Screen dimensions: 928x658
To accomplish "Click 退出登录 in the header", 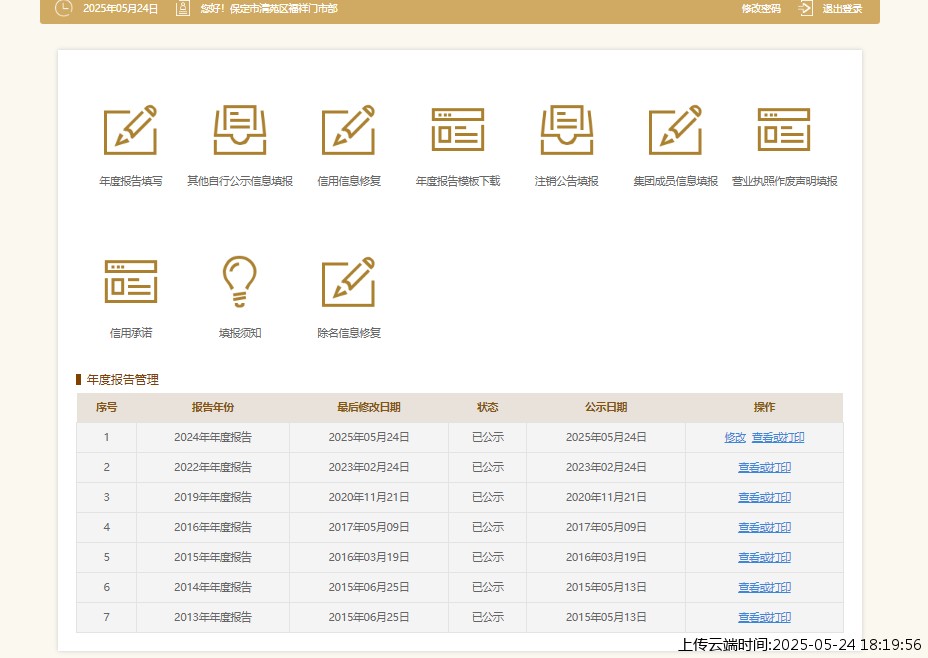I will (842, 9).
